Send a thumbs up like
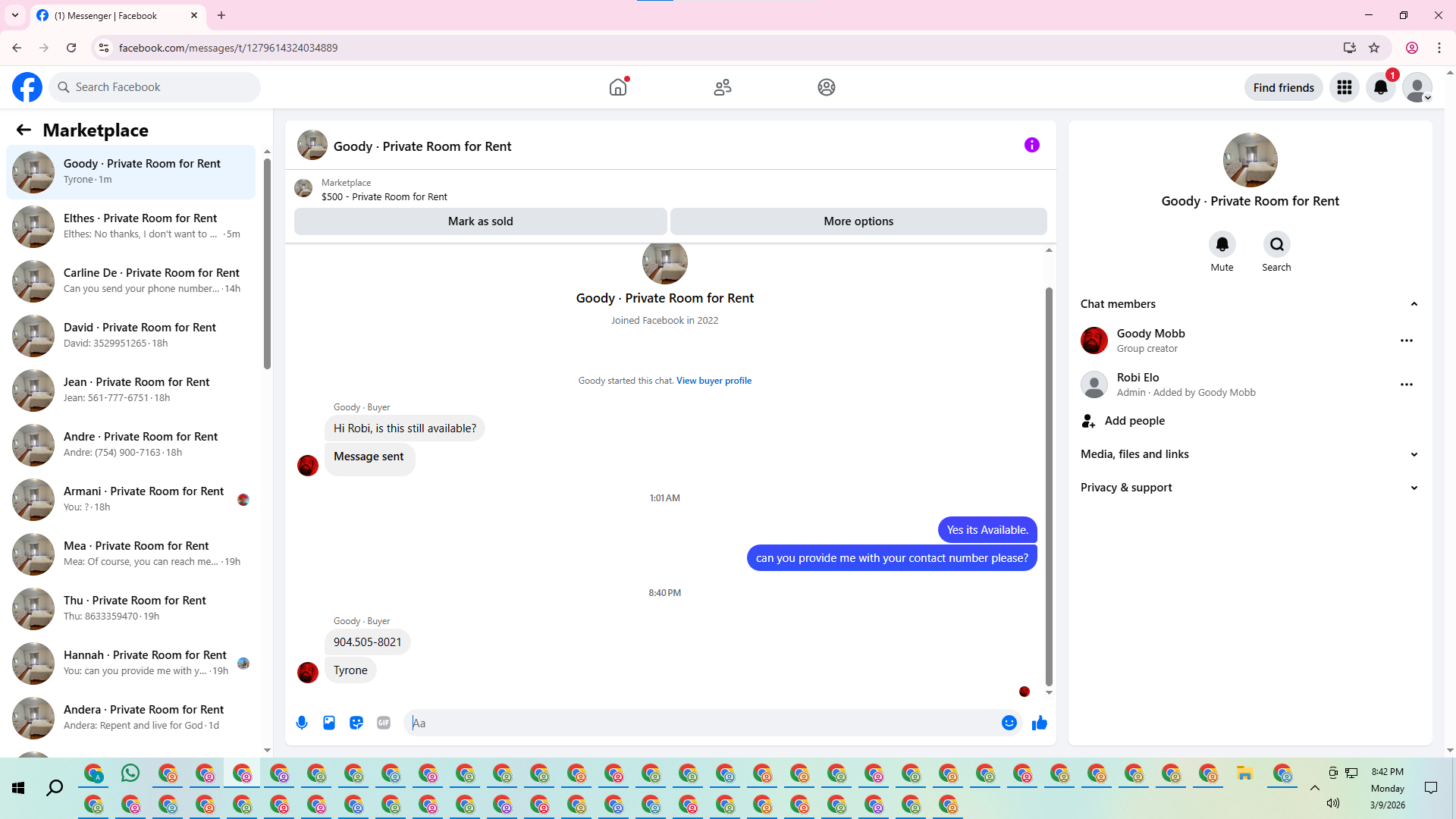This screenshot has width=1456, height=819. pos(1039,723)
